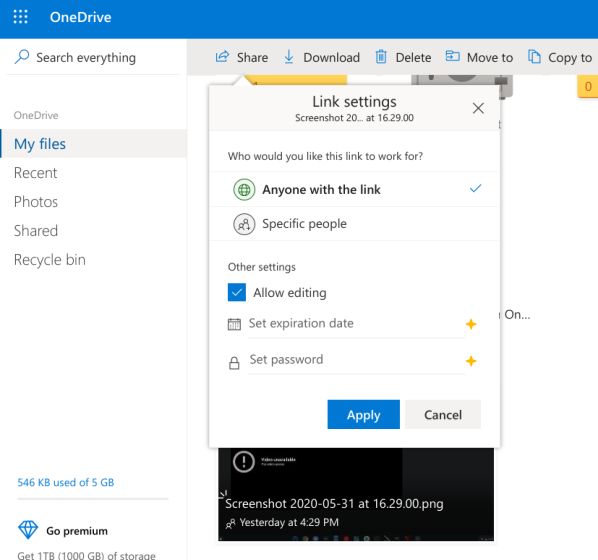The height and width of the screenshot is (560, 598).
Task: Open the Recycle bin
Action: click(50, 260)
